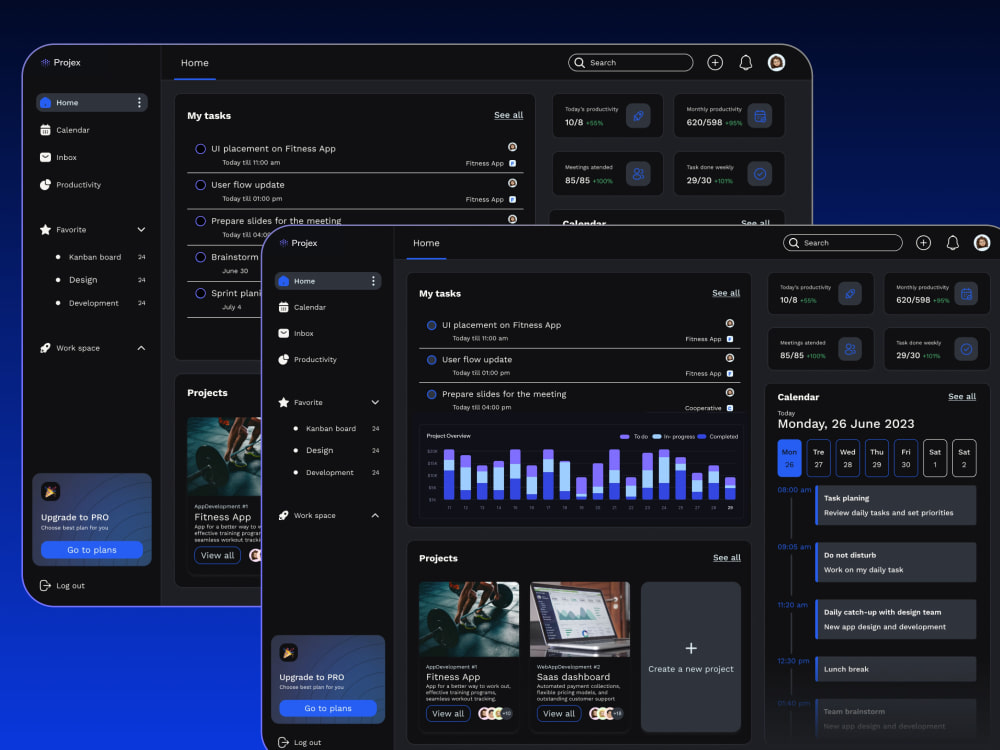The height and width of the screenshot is (750, 1000).
Task: Open Home tab in back window header
Action: click(195, 63)
